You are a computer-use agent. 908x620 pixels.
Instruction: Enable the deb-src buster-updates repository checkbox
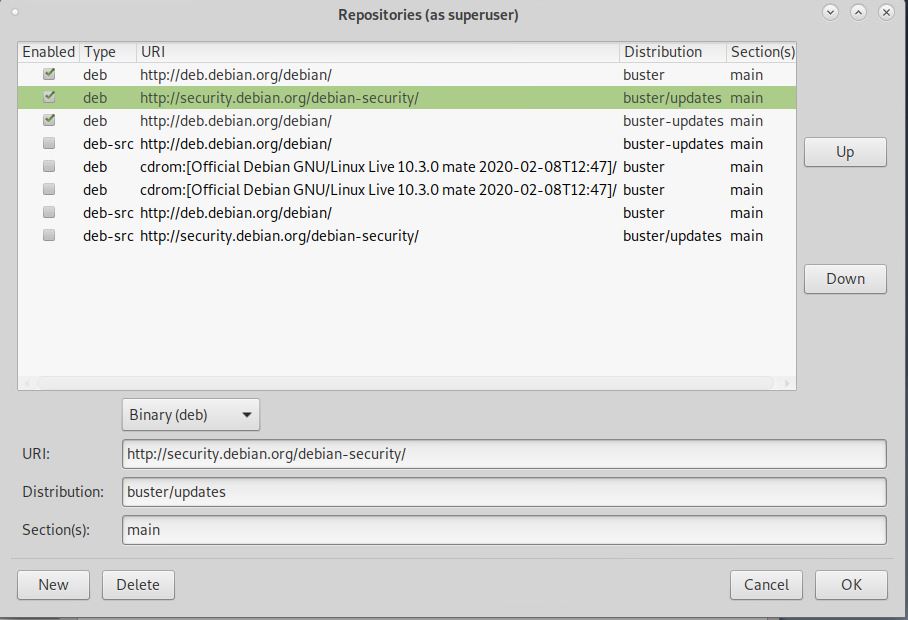[48, 144]
